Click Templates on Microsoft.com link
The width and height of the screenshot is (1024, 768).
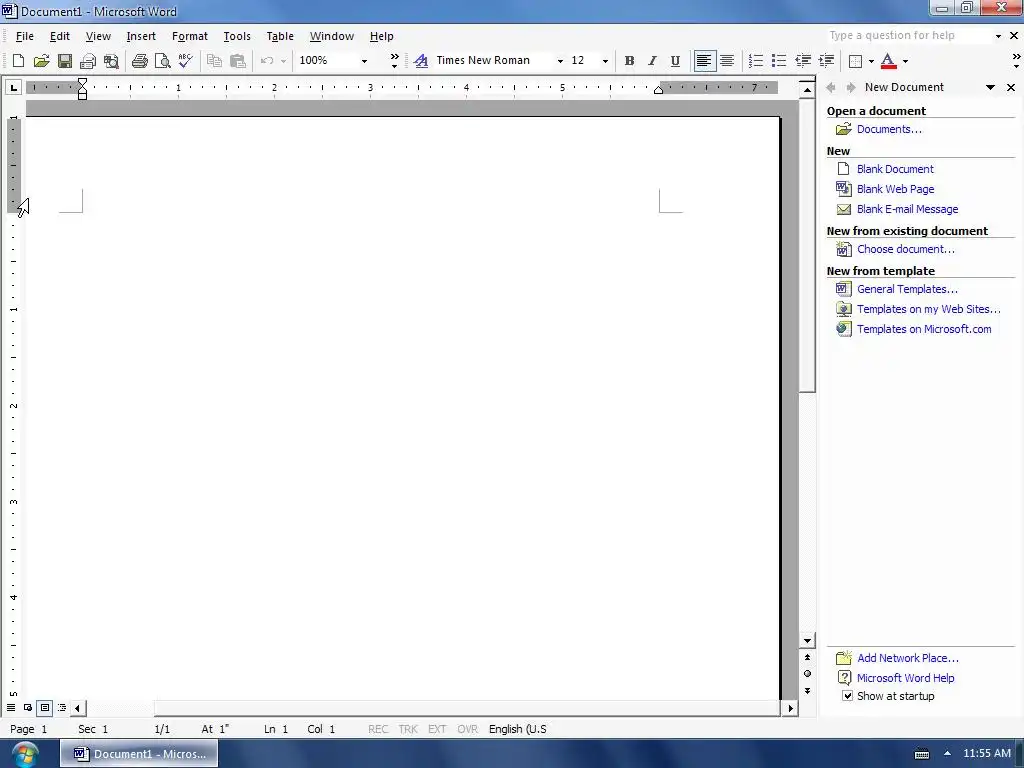pyautogui.click(x=924, y=329)
